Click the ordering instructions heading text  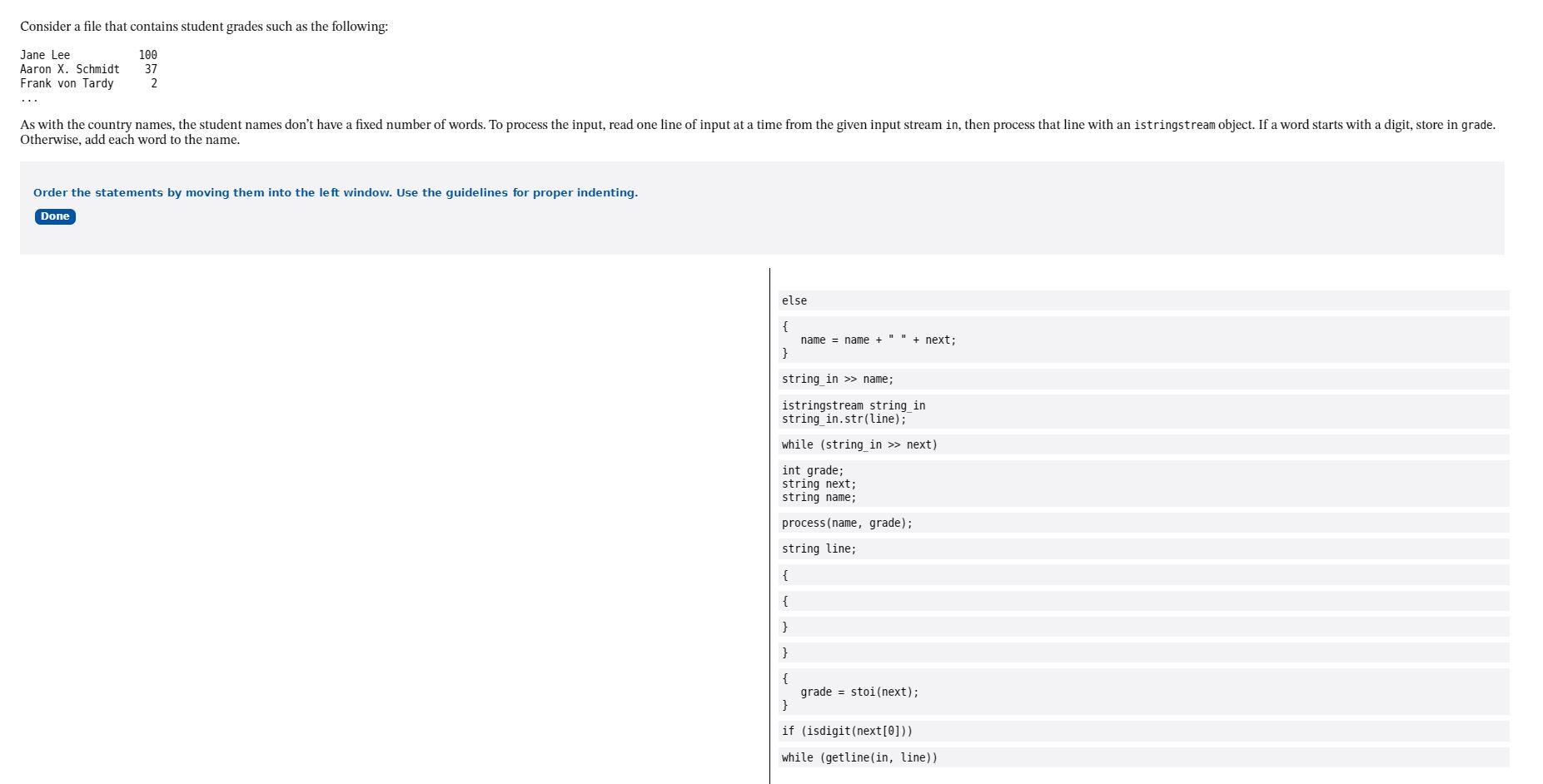(x=335, y=192)
